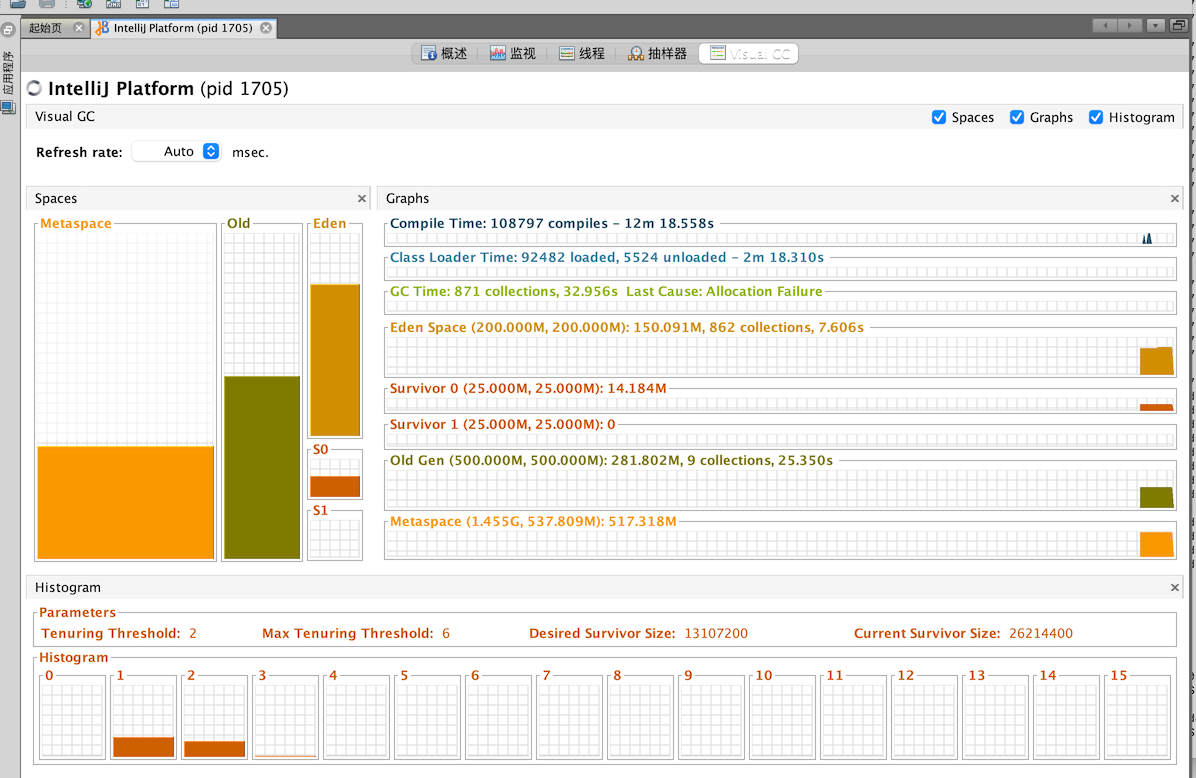
Task: Disable the Histogram checkbox
Action: 1096,117
